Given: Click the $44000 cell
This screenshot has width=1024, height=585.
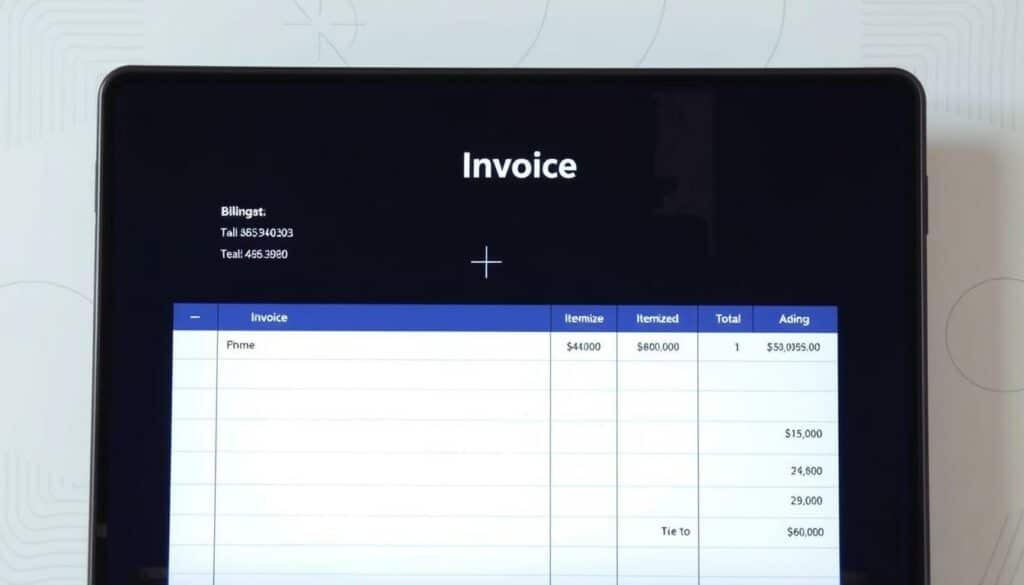Looking at the screenshot, I should pyautogui.click(x=583, y=347).
